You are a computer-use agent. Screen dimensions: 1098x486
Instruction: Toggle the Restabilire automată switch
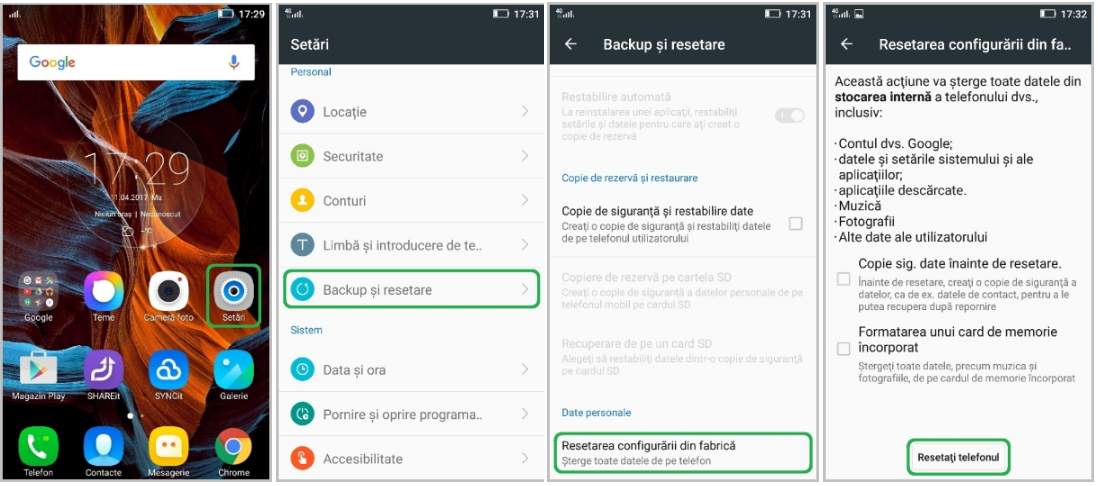790,116
